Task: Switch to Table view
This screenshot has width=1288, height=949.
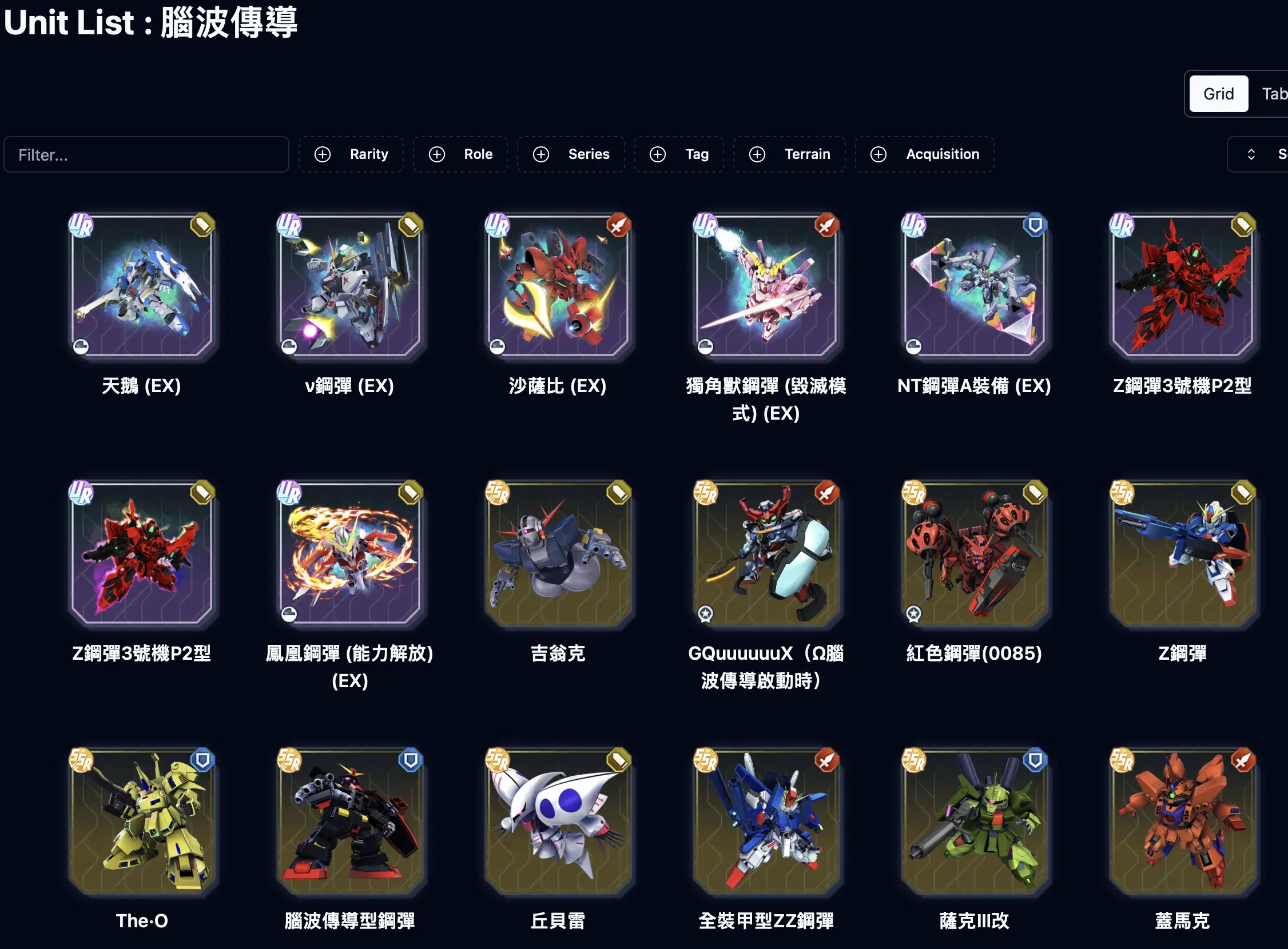Action: click(x=1274, y=94)
